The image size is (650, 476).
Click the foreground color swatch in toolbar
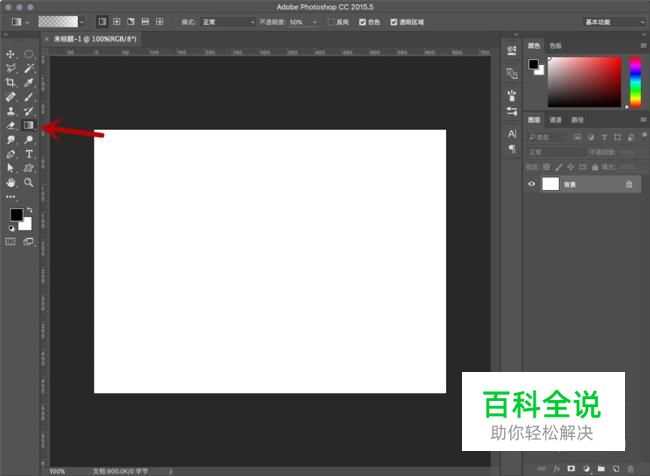point(16,215)
